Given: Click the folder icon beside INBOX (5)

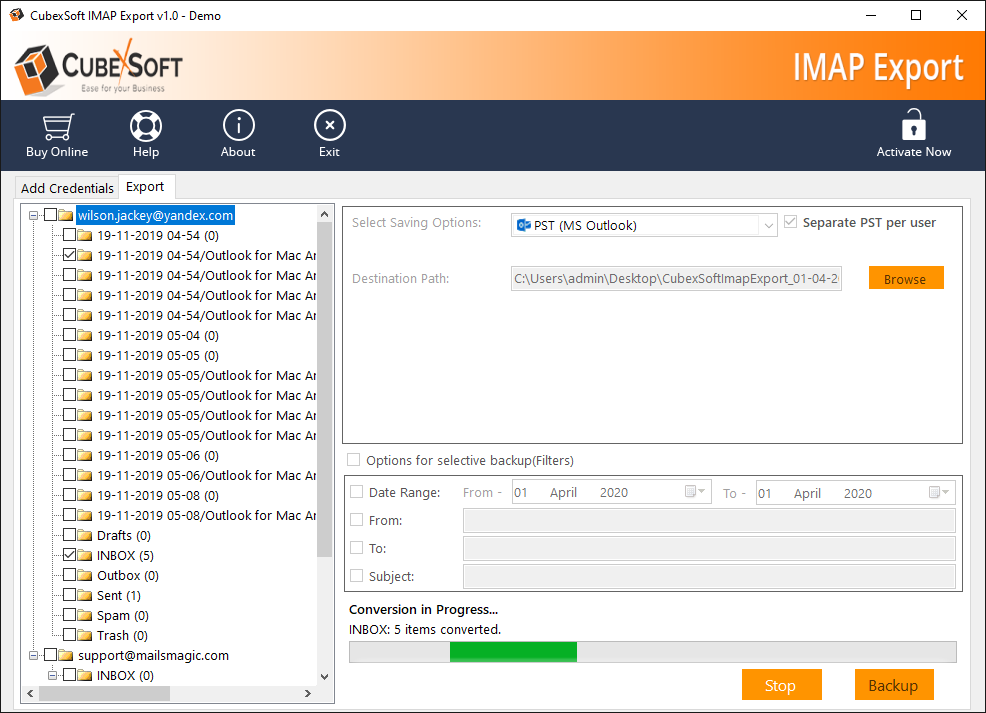Looking at the screenshot, I should pyautogui.click(x=85, y=556).
